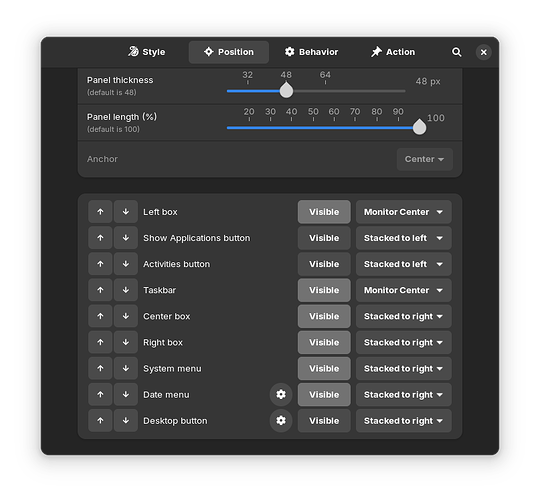This screenshot has height=500, width=540.
Task: Toggle Visible for Center box
Action: pos(324,316)
